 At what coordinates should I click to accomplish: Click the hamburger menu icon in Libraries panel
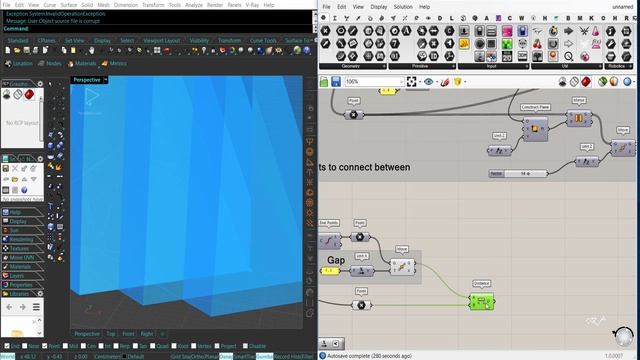pyautogui.click(x=36, y=307)
